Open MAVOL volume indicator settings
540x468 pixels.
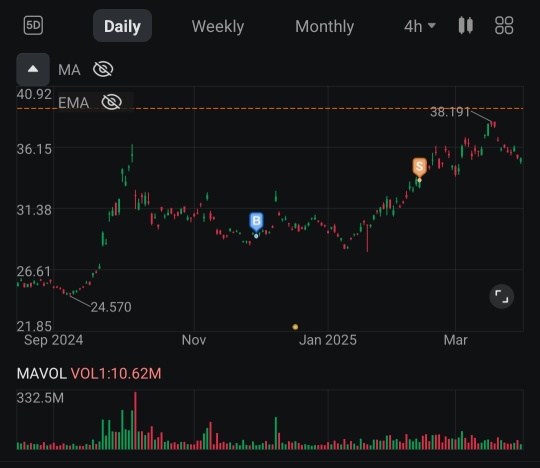pyautogui.click(x=89, y=374)
